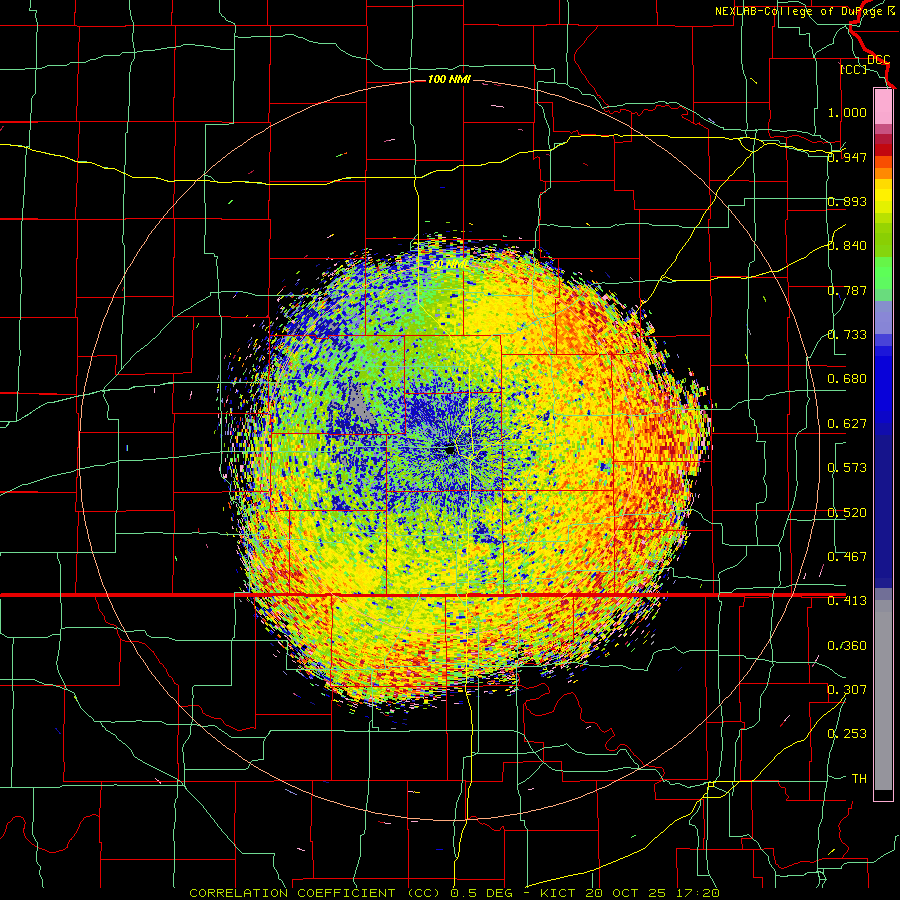Select the 0.253 legend value

(x=847, y=734)
